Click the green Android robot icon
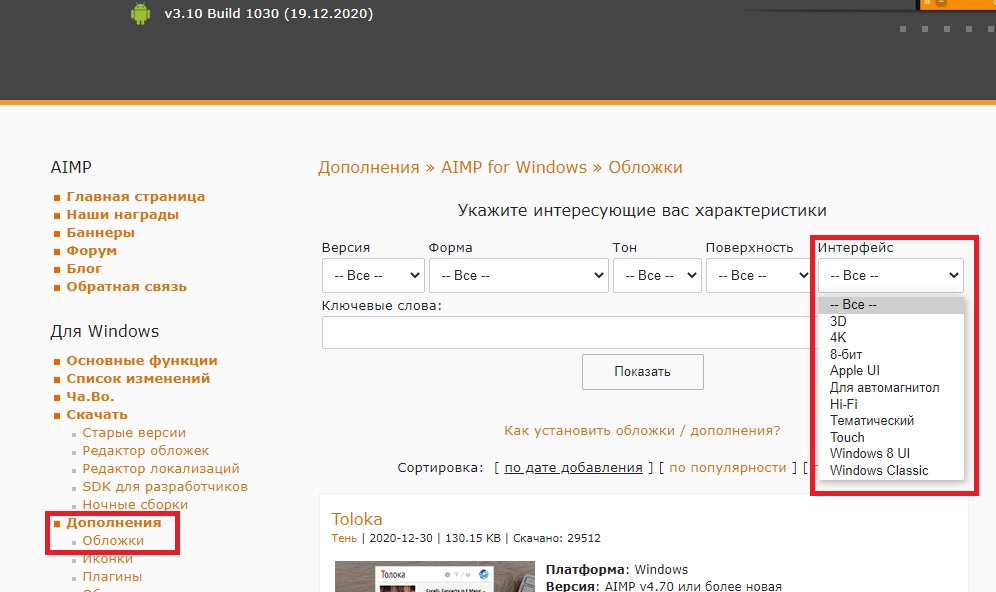 140,14
